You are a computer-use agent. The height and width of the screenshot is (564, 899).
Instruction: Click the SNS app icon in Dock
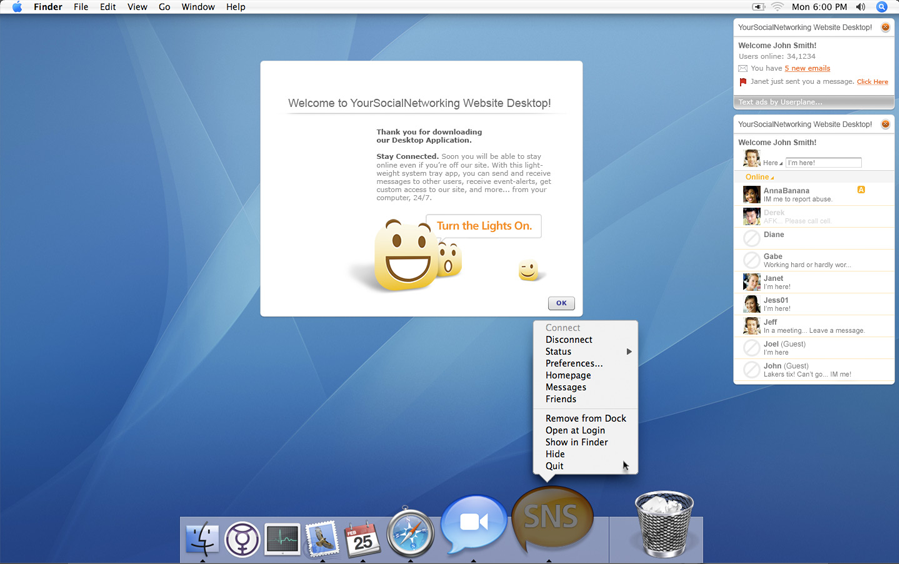(x=552, y=518)
